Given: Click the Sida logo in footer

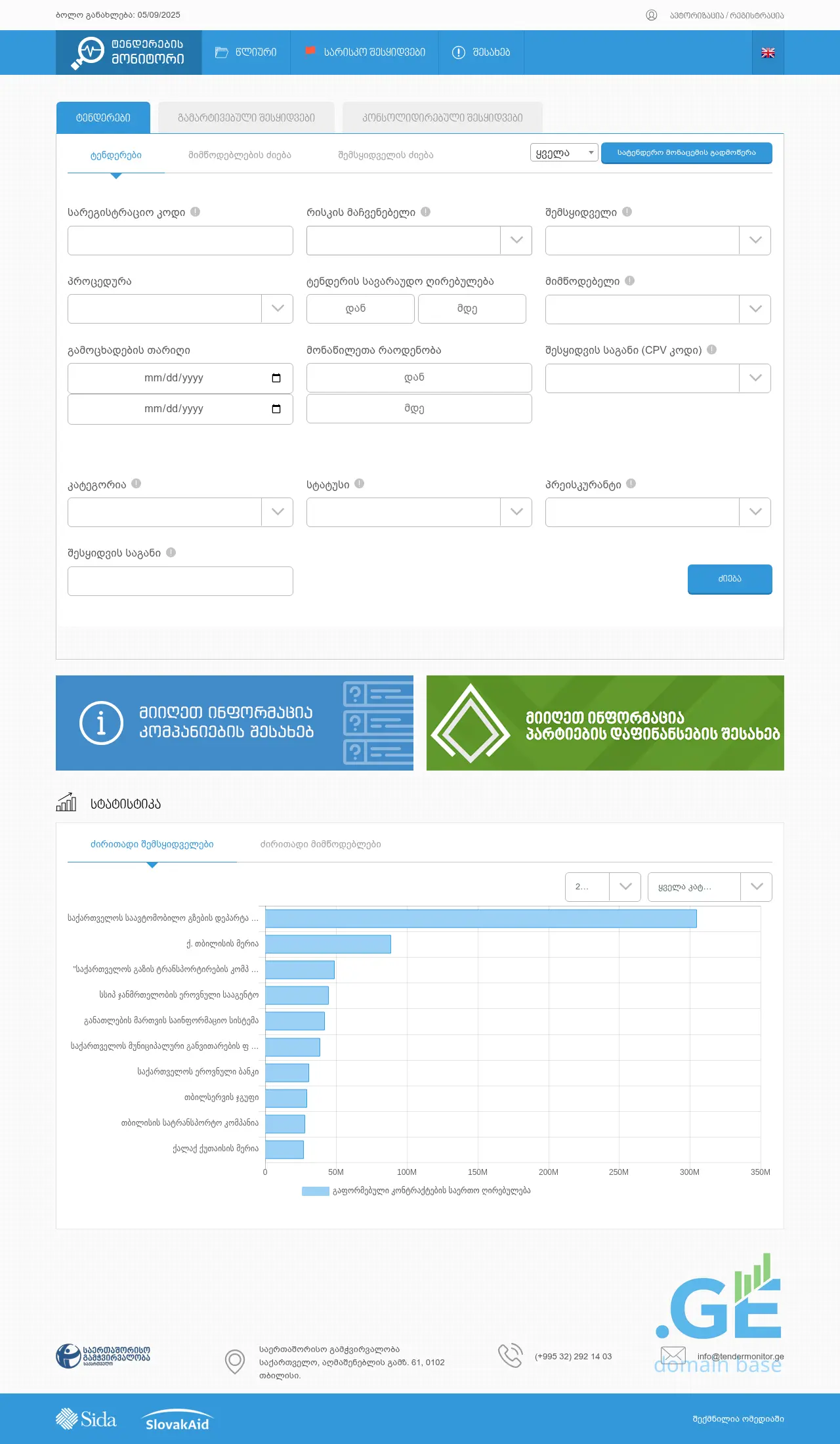Looking at the screenshot, I should (87, 1419).
